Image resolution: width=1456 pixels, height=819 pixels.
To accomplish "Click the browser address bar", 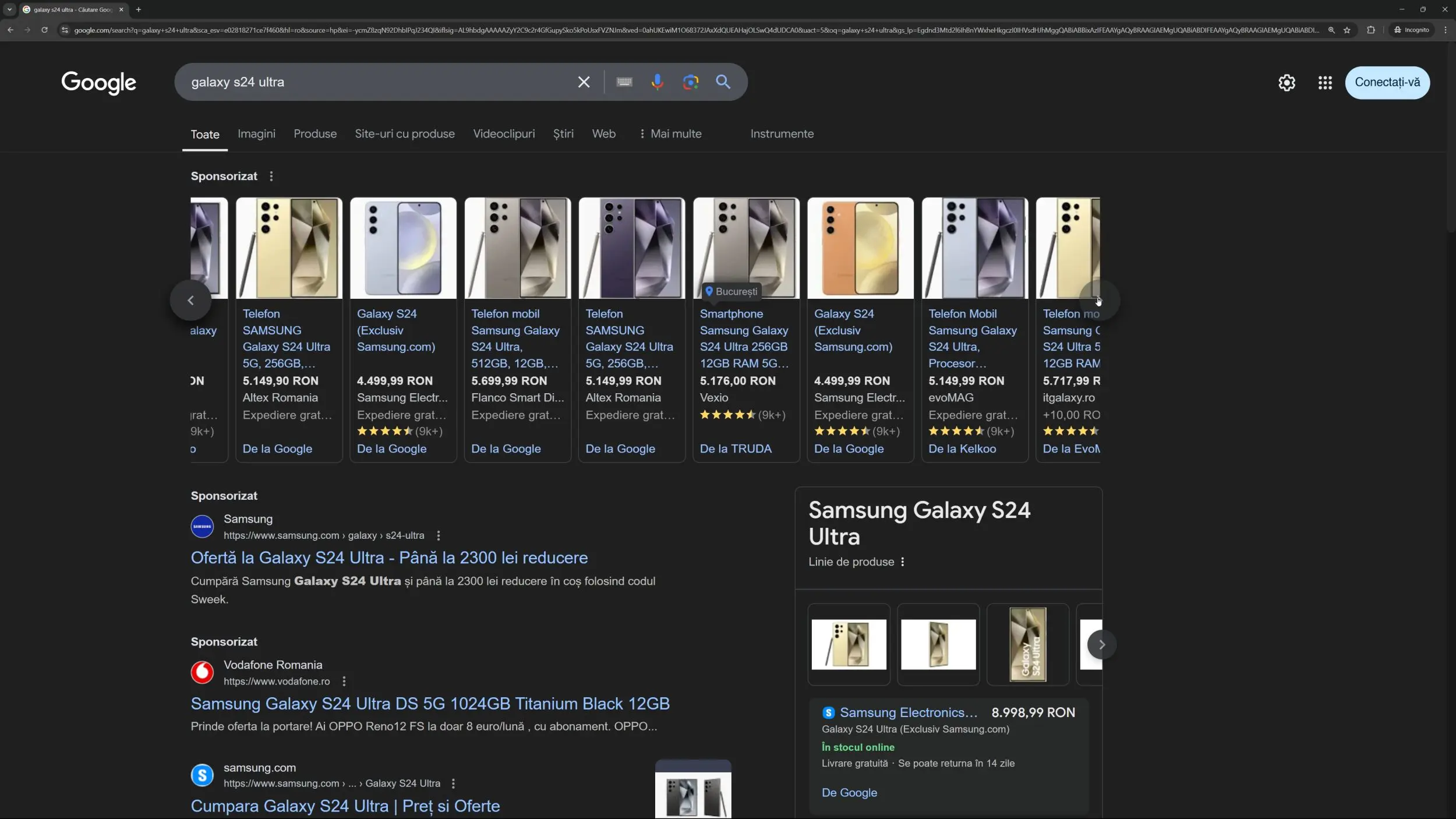I will tap(696, 30).
